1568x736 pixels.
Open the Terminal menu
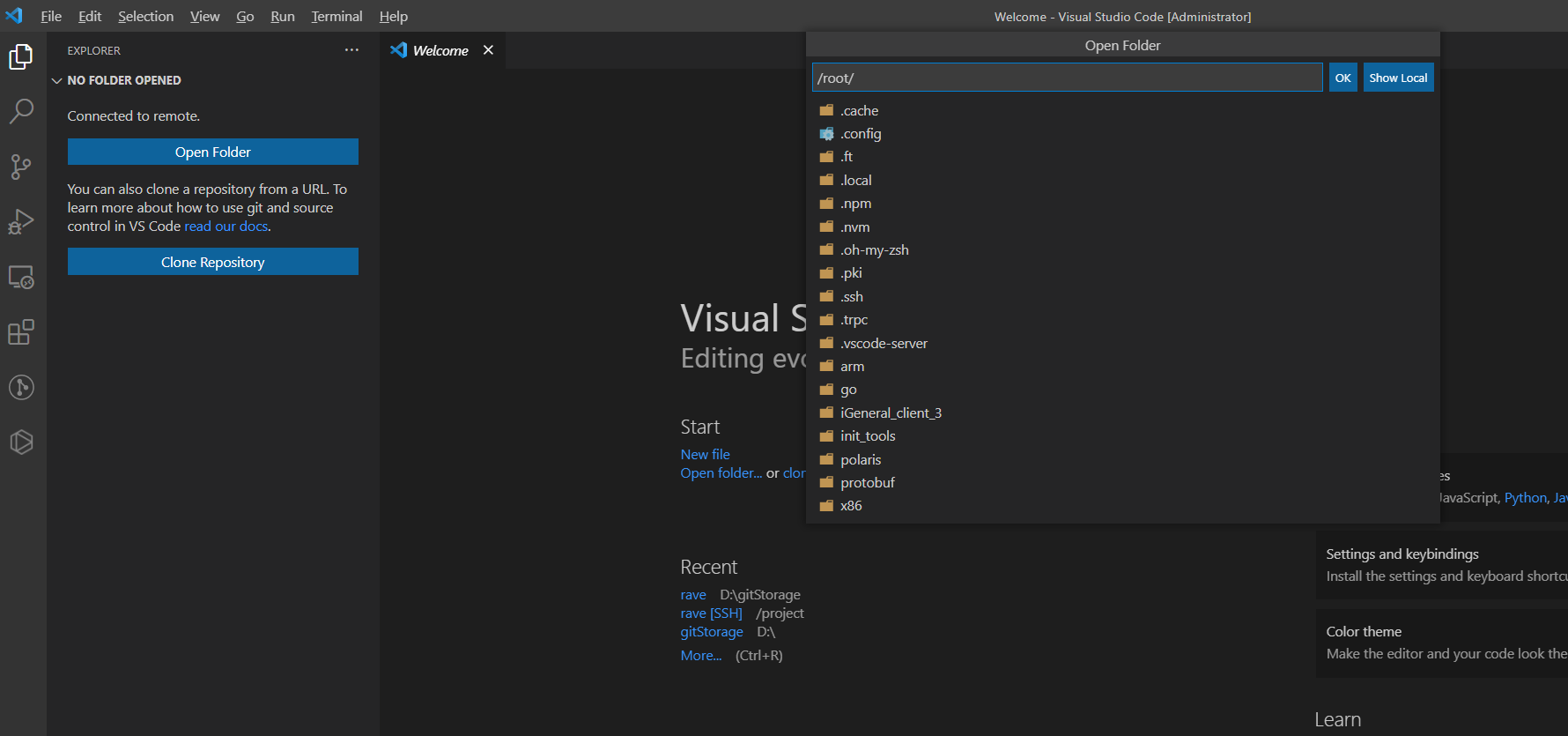(x=337, y=17)
